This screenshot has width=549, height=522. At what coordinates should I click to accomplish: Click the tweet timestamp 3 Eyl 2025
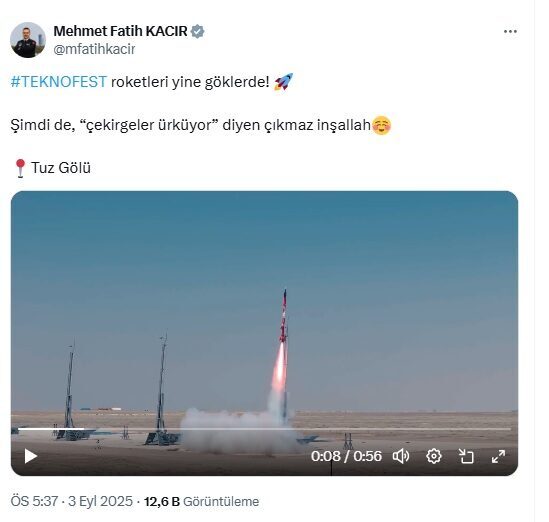coord(100,501)
